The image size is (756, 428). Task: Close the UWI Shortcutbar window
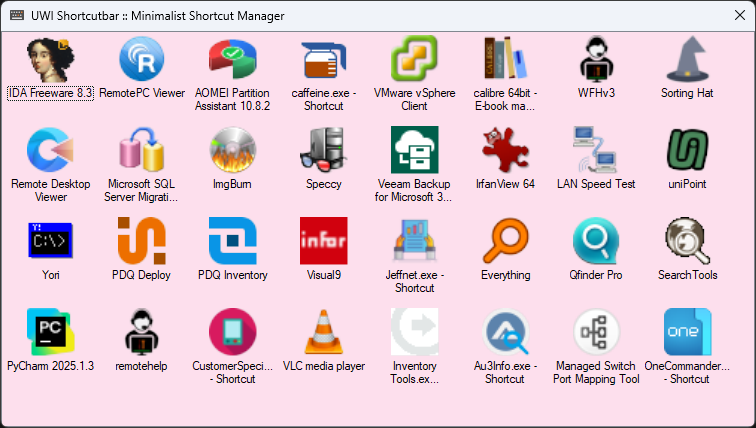click(x=740, y=15)
